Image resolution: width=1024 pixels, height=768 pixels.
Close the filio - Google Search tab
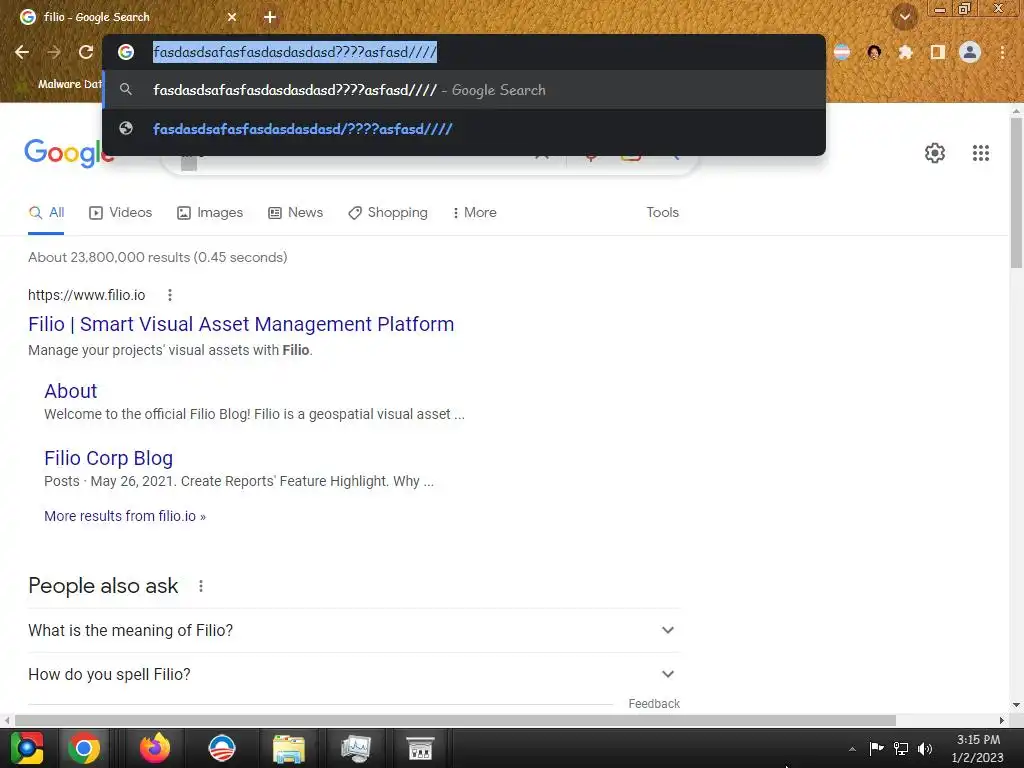click(x=232, y=17)
